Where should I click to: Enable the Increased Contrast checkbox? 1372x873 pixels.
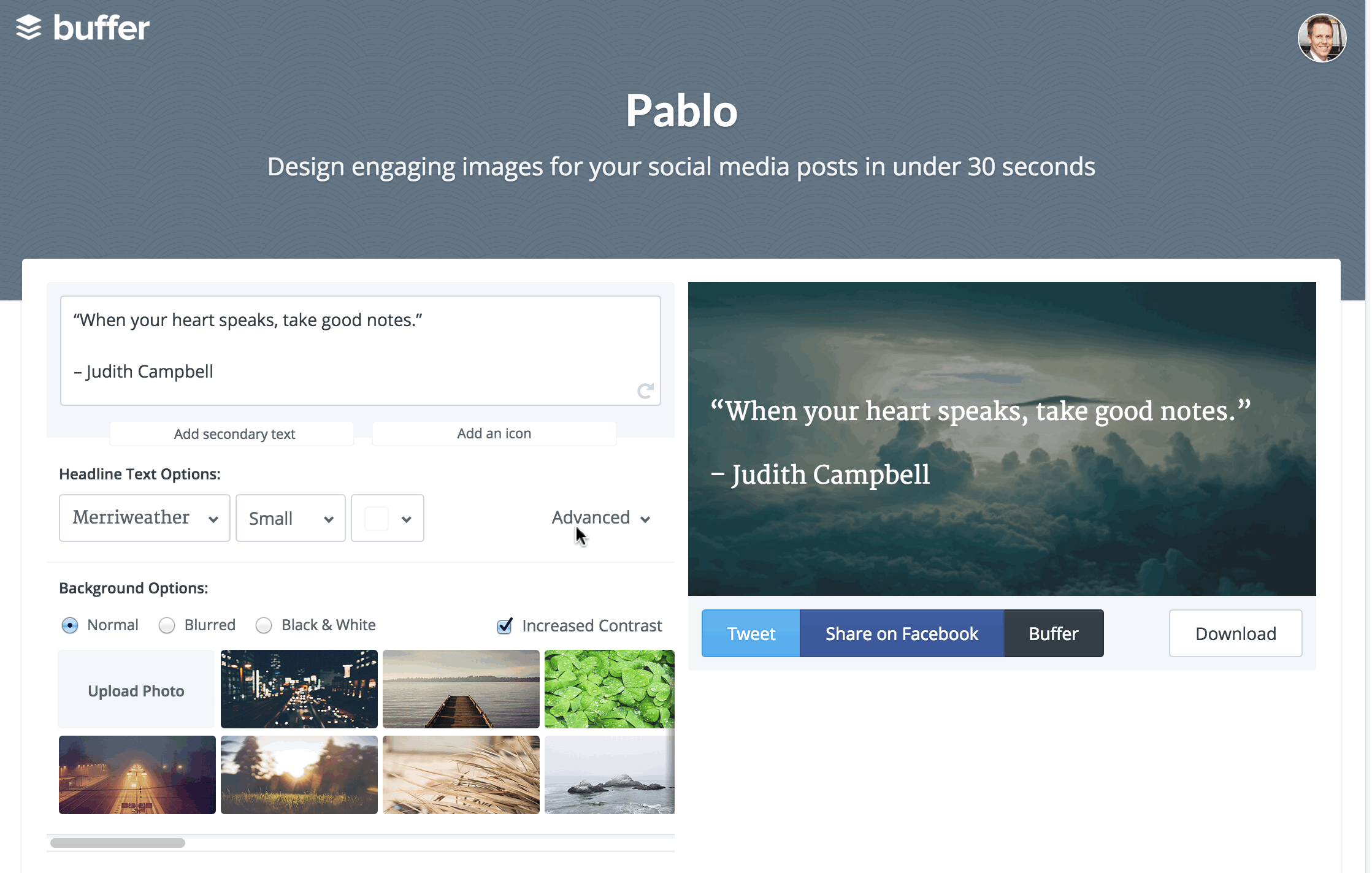506,624
